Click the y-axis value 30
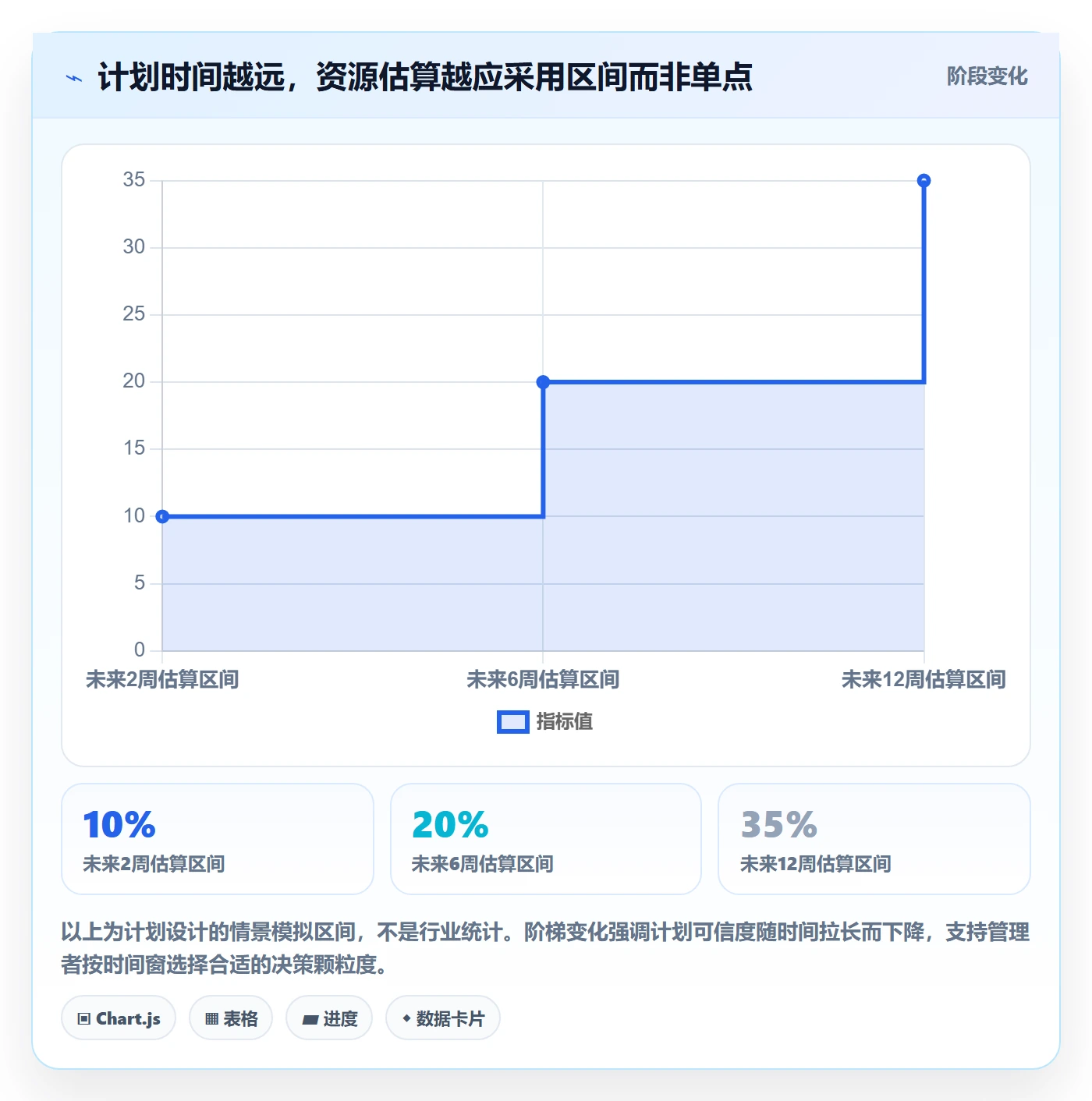The height and width of the screenshot is (1101, 1092). click(134, 247)
